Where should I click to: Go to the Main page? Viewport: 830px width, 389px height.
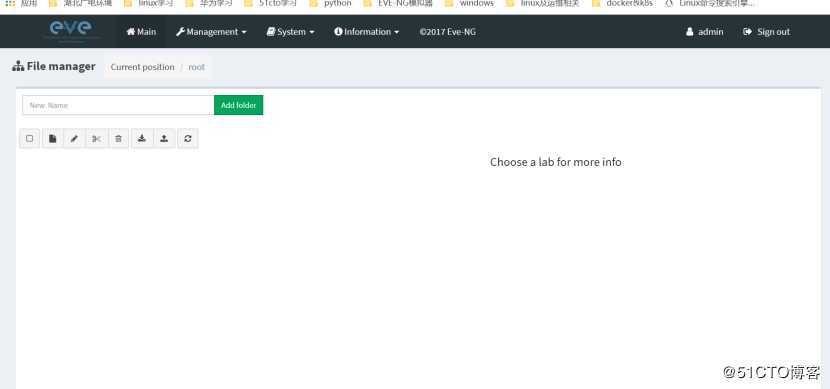(141, 32)
